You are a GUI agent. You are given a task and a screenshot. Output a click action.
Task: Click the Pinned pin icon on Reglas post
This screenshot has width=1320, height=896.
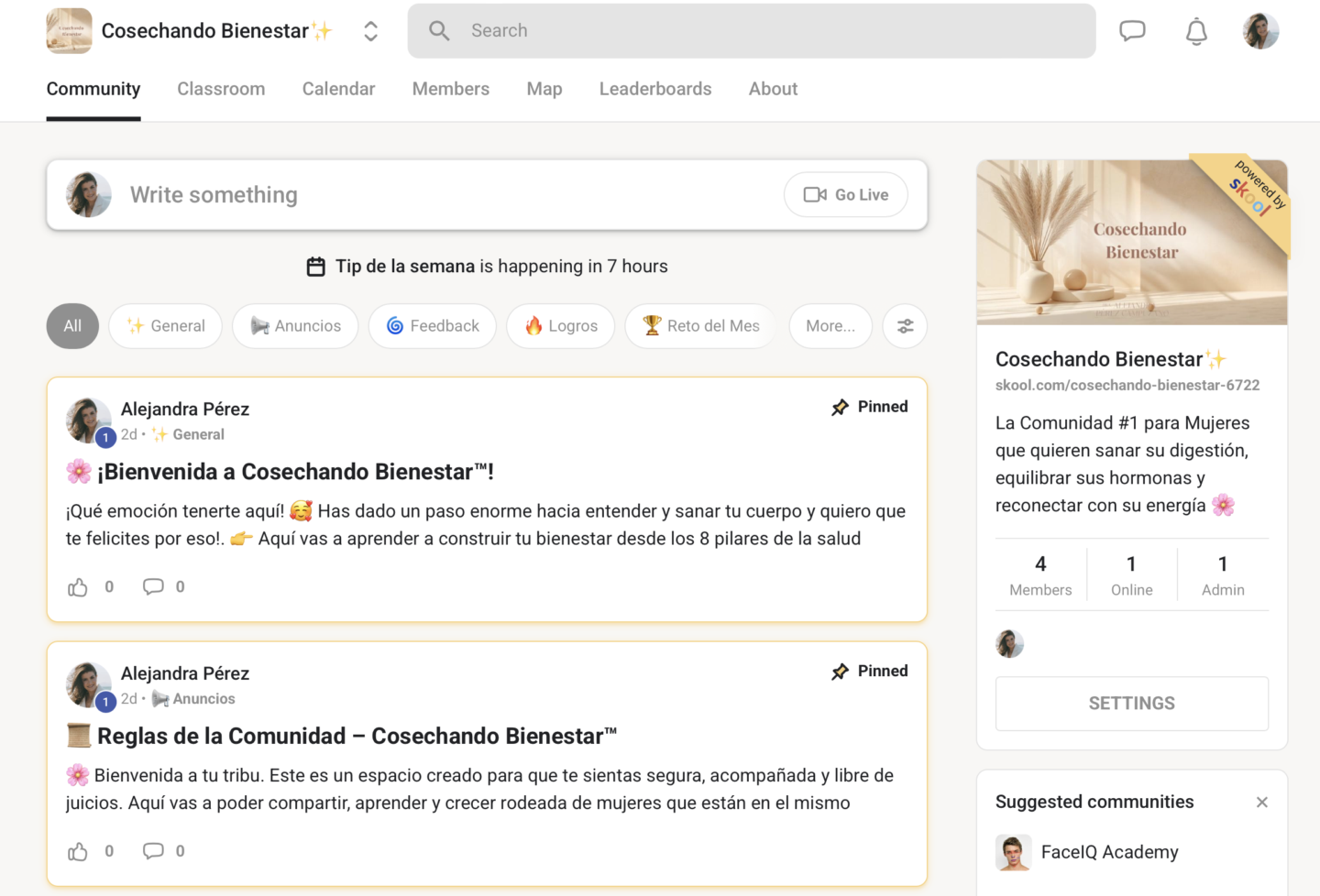[x=840, y=672]
